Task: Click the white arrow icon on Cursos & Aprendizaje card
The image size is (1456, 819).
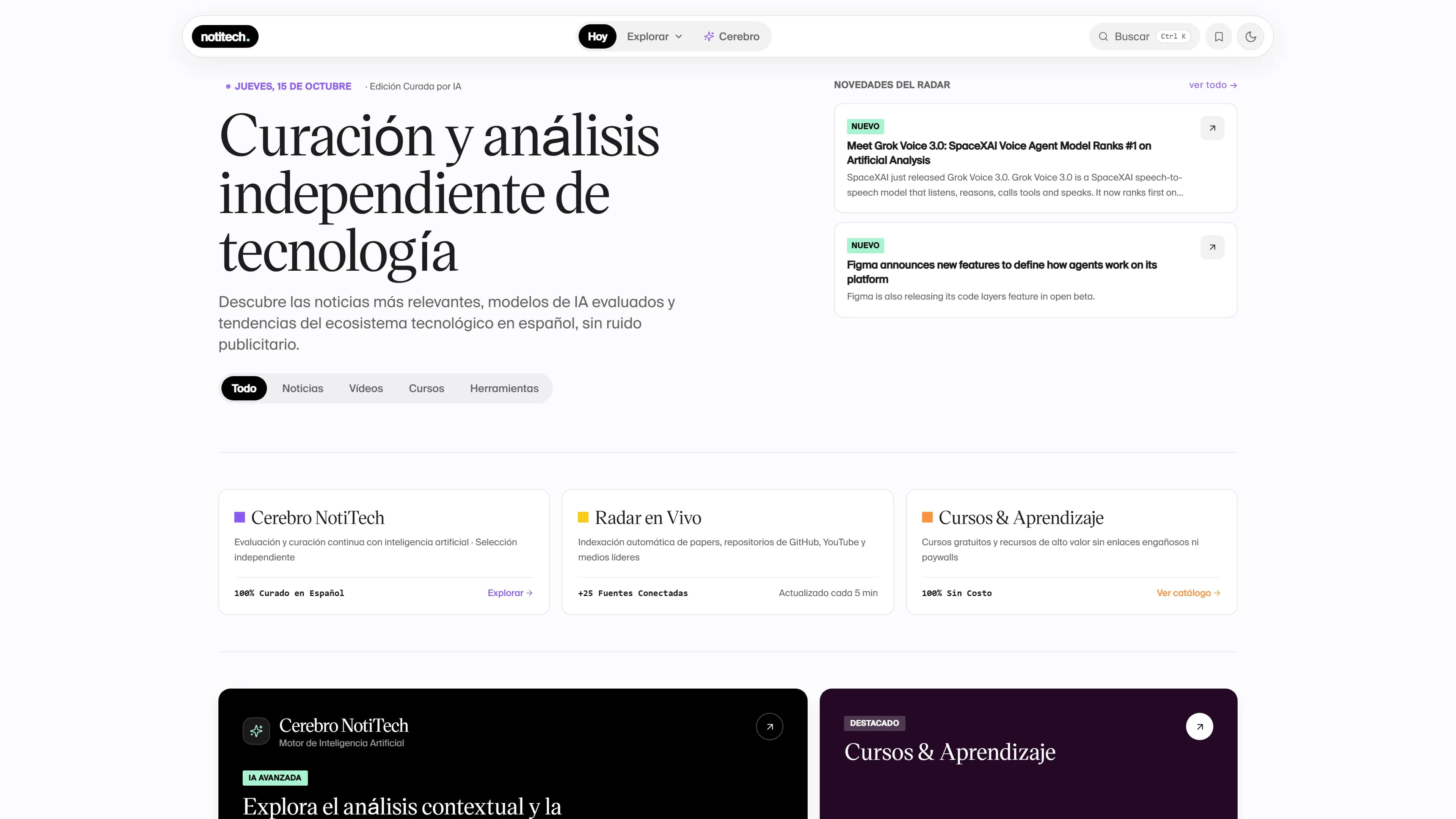Action: [1199, 727]
